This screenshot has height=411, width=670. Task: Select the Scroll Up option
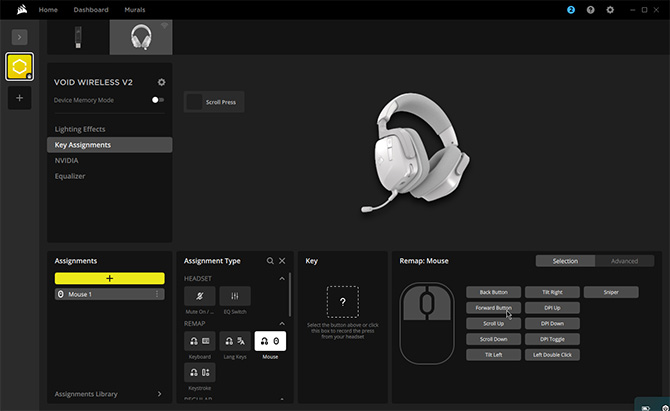[x=494, y=323]
